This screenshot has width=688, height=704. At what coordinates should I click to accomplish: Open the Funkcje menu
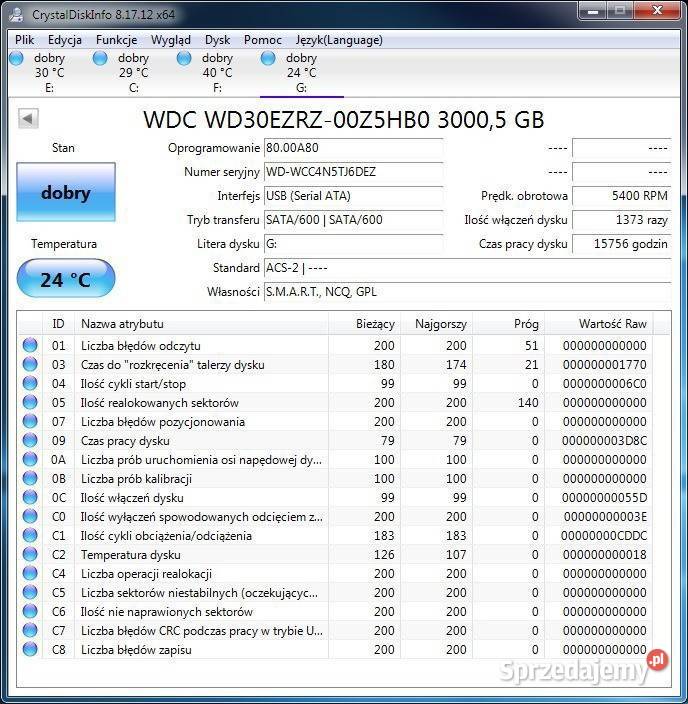[117, 40]
